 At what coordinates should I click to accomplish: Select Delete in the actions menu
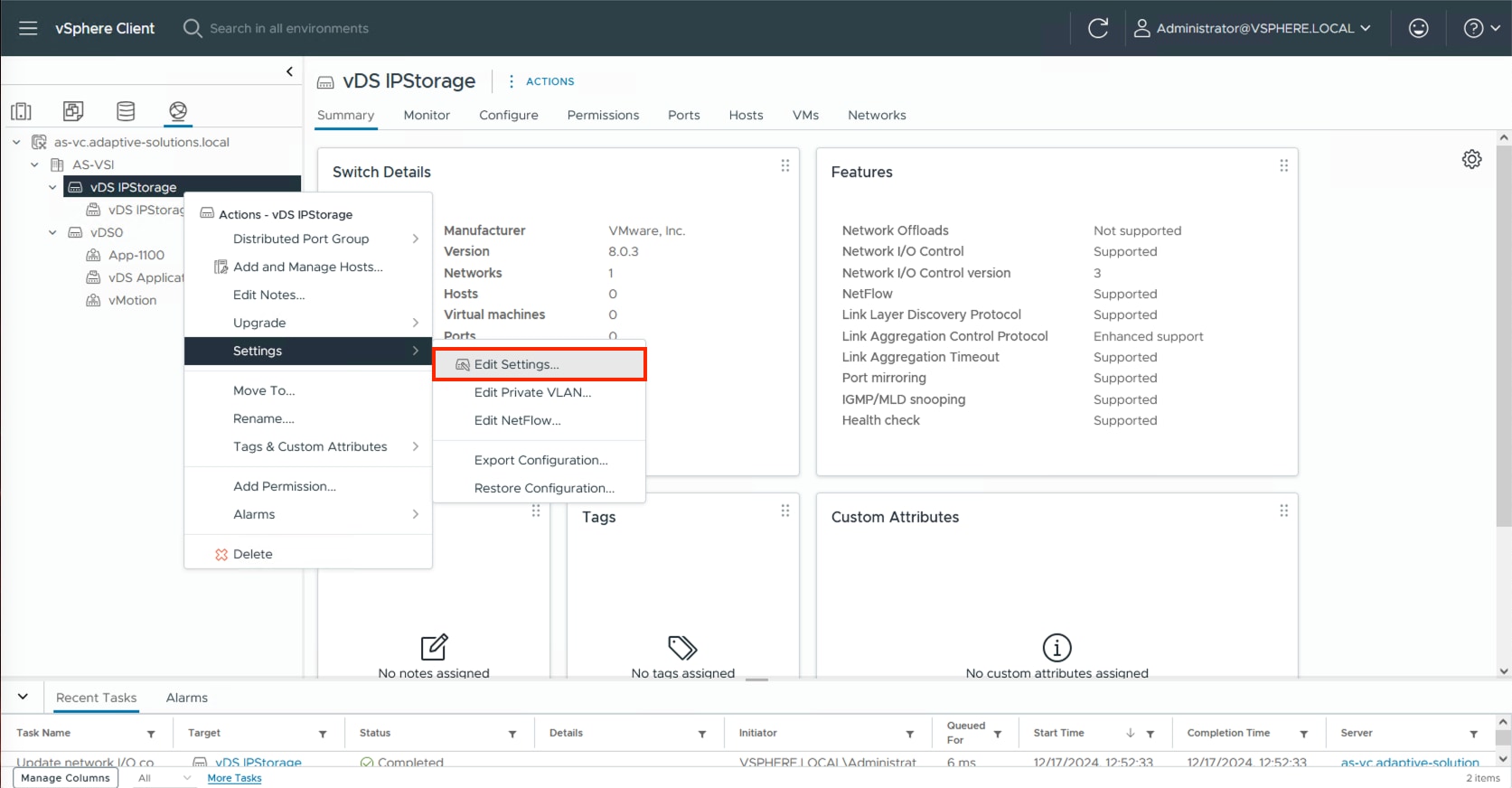252,554
